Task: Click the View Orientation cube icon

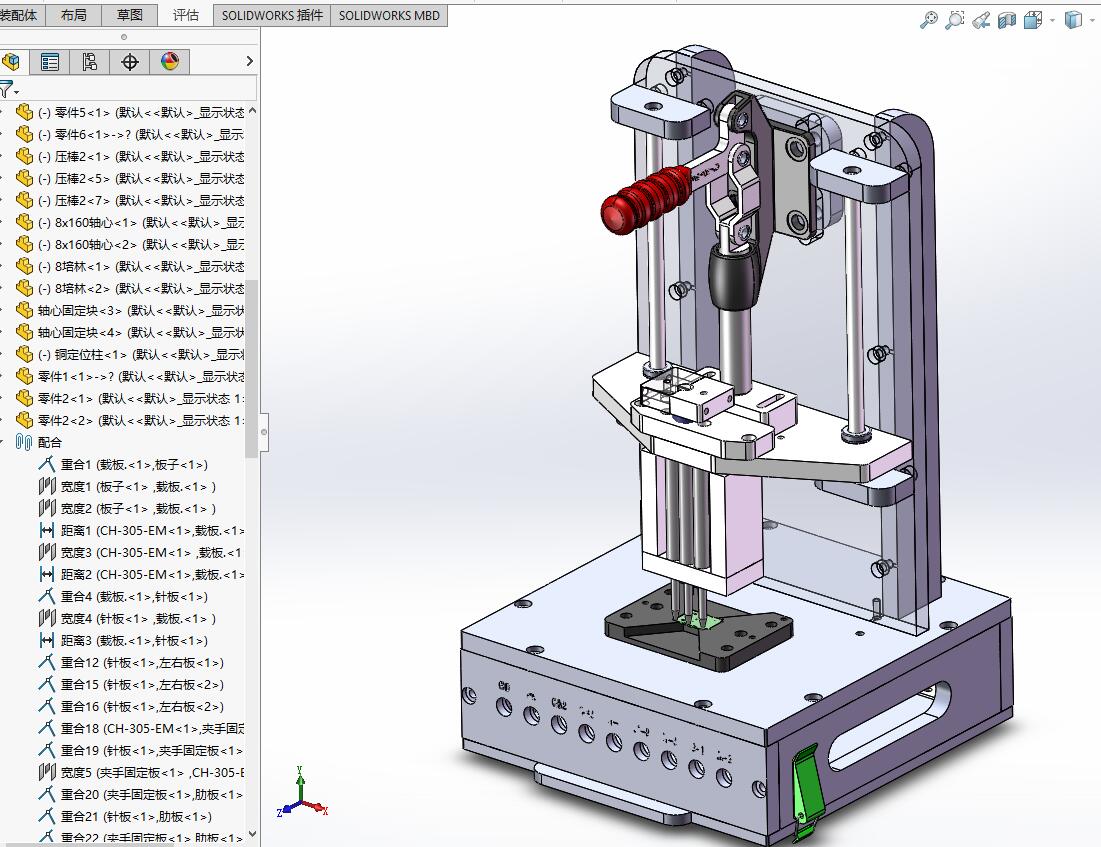Action: coord(1032,20)
